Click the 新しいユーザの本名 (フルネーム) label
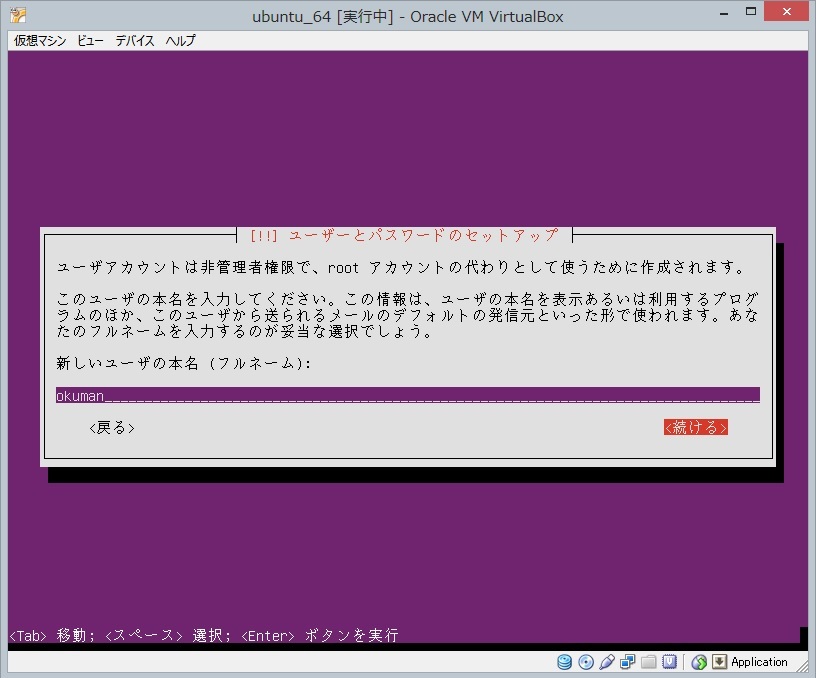The width and height of the screenshot is (816, 678). 184,363
